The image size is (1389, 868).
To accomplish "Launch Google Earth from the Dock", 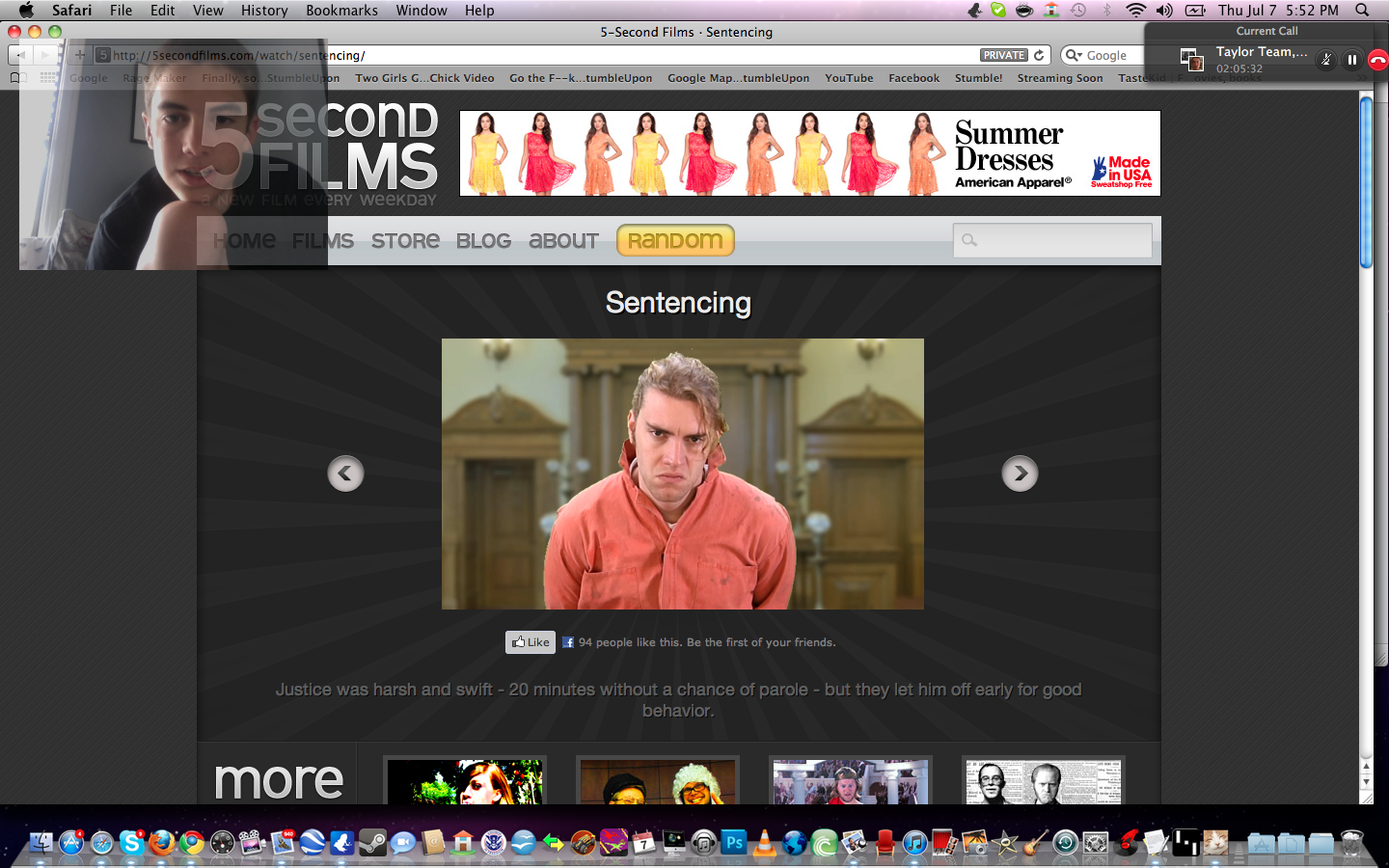I will pos(312,842).
